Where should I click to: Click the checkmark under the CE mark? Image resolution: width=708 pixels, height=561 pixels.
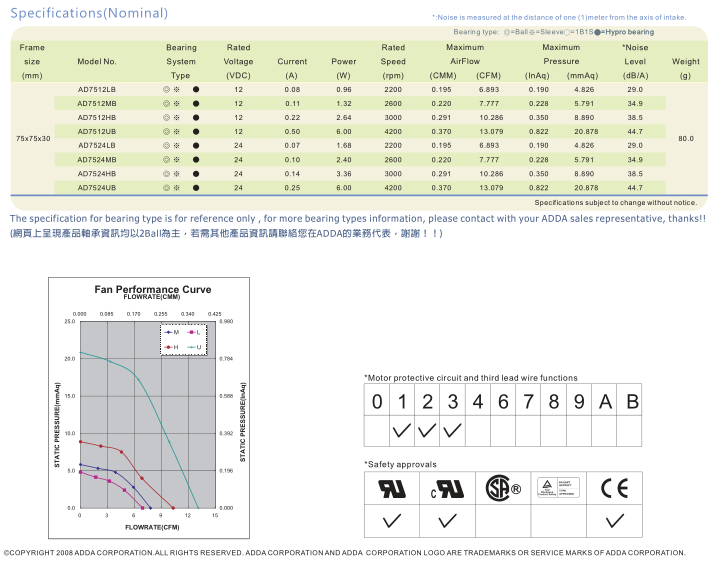pyautogui.click(x=615, y=521)
